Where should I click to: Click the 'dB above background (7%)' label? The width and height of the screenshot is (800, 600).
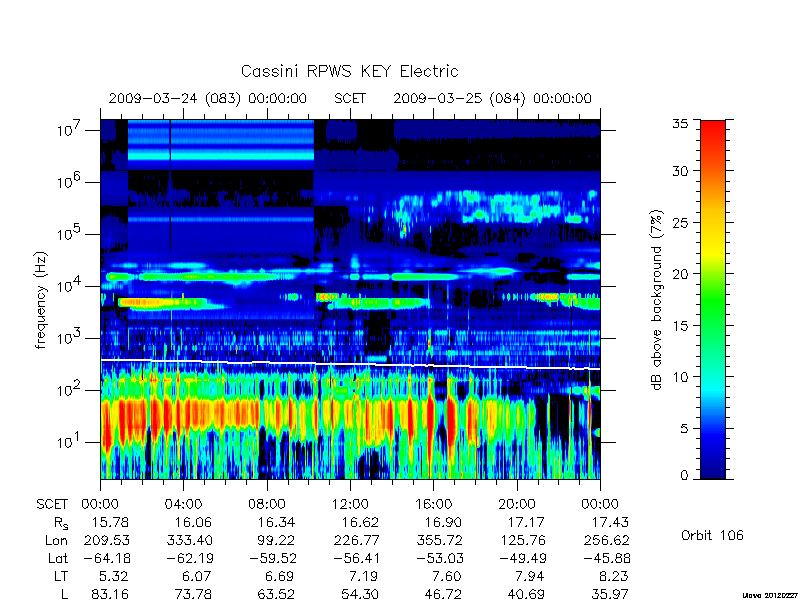(x=657, y=301)
